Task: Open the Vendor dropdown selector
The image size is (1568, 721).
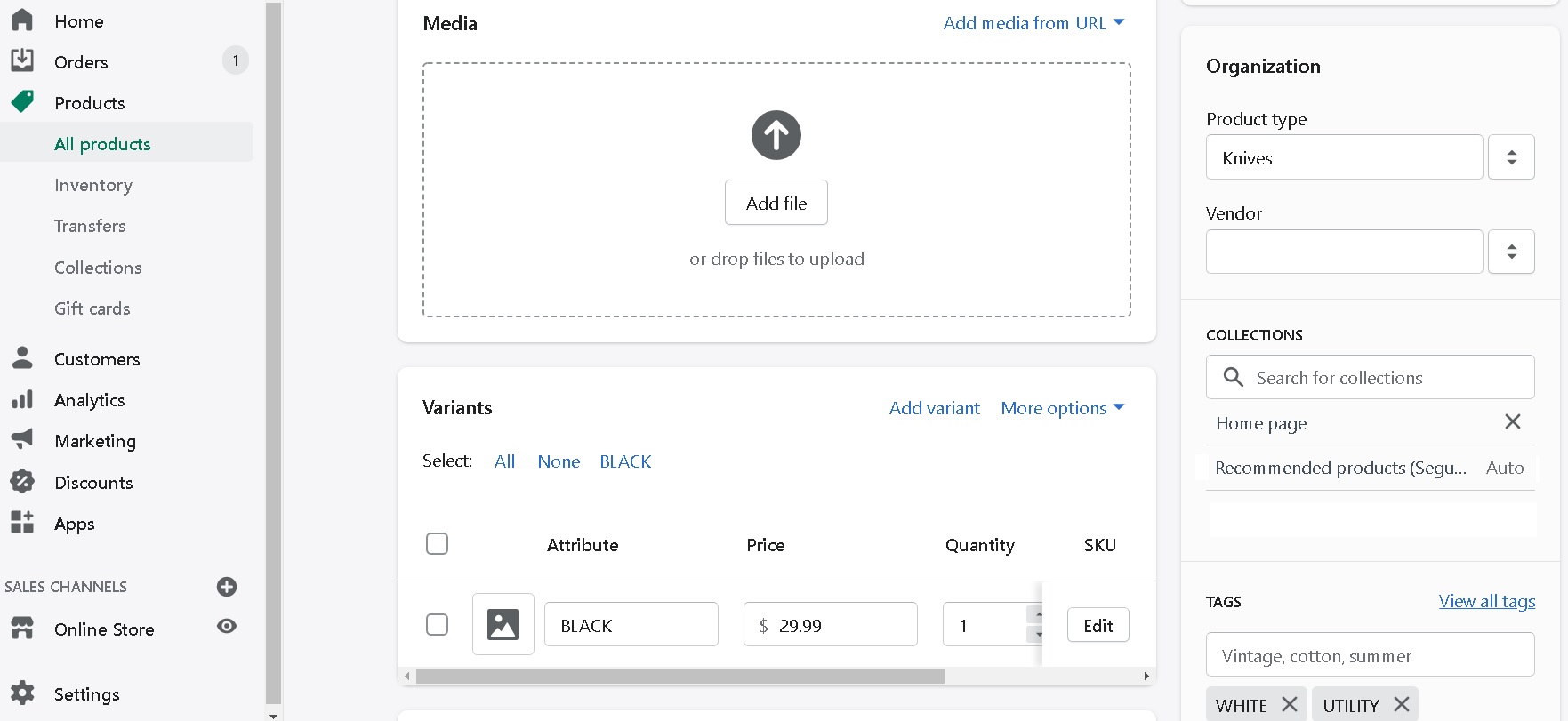Action: pyautogui.click(x=1511, y=252)
